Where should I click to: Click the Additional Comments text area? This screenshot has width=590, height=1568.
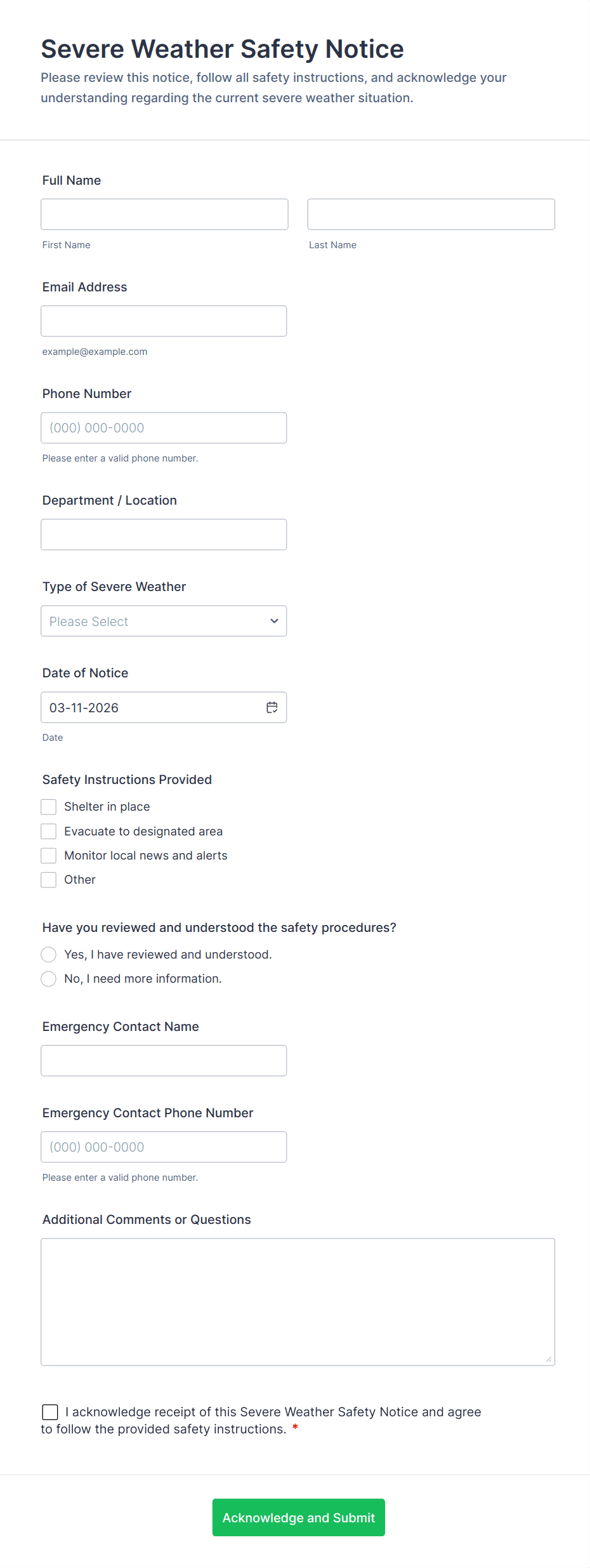pos(298,1301)
